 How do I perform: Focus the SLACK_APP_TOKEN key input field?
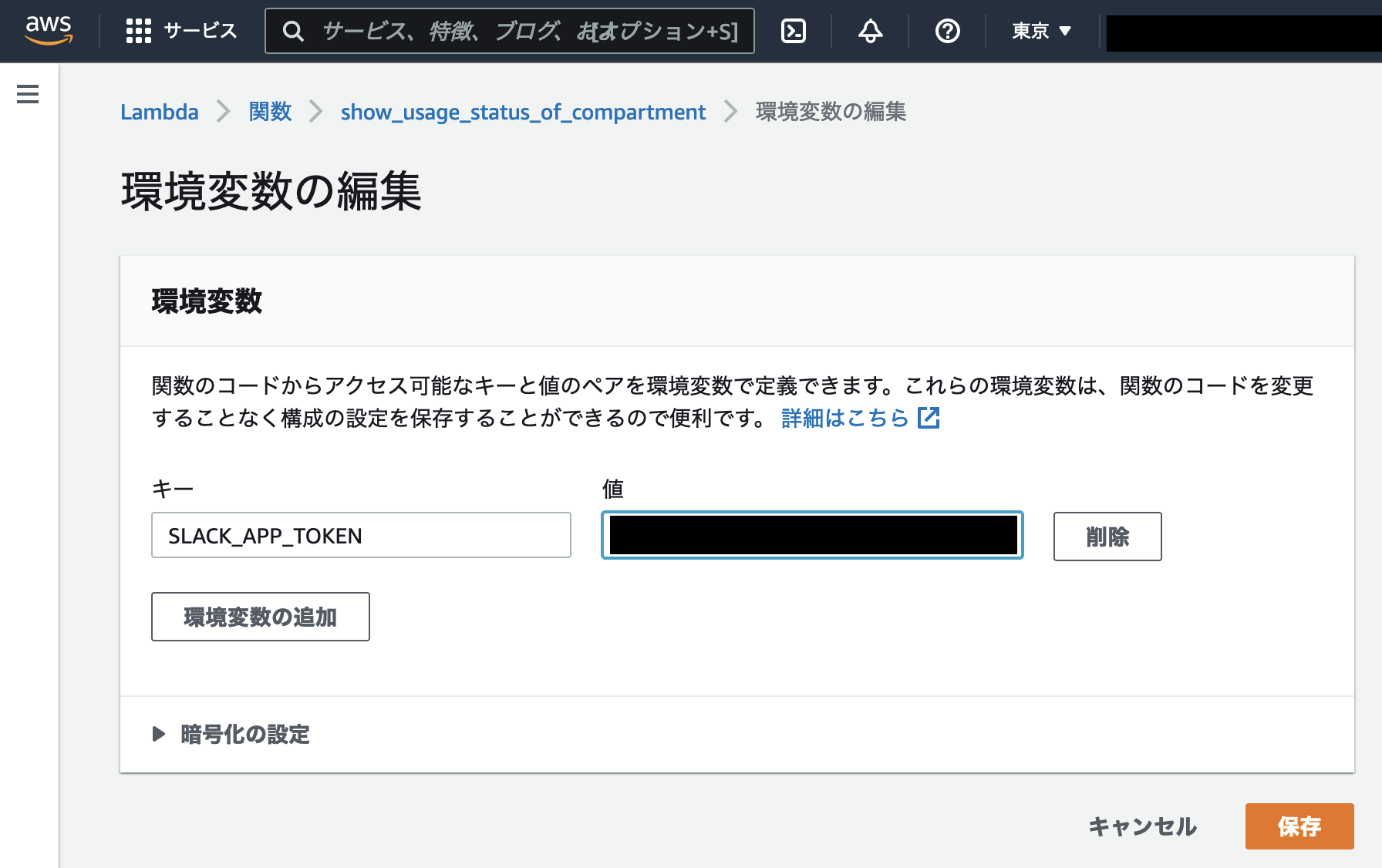pos(361,535)
